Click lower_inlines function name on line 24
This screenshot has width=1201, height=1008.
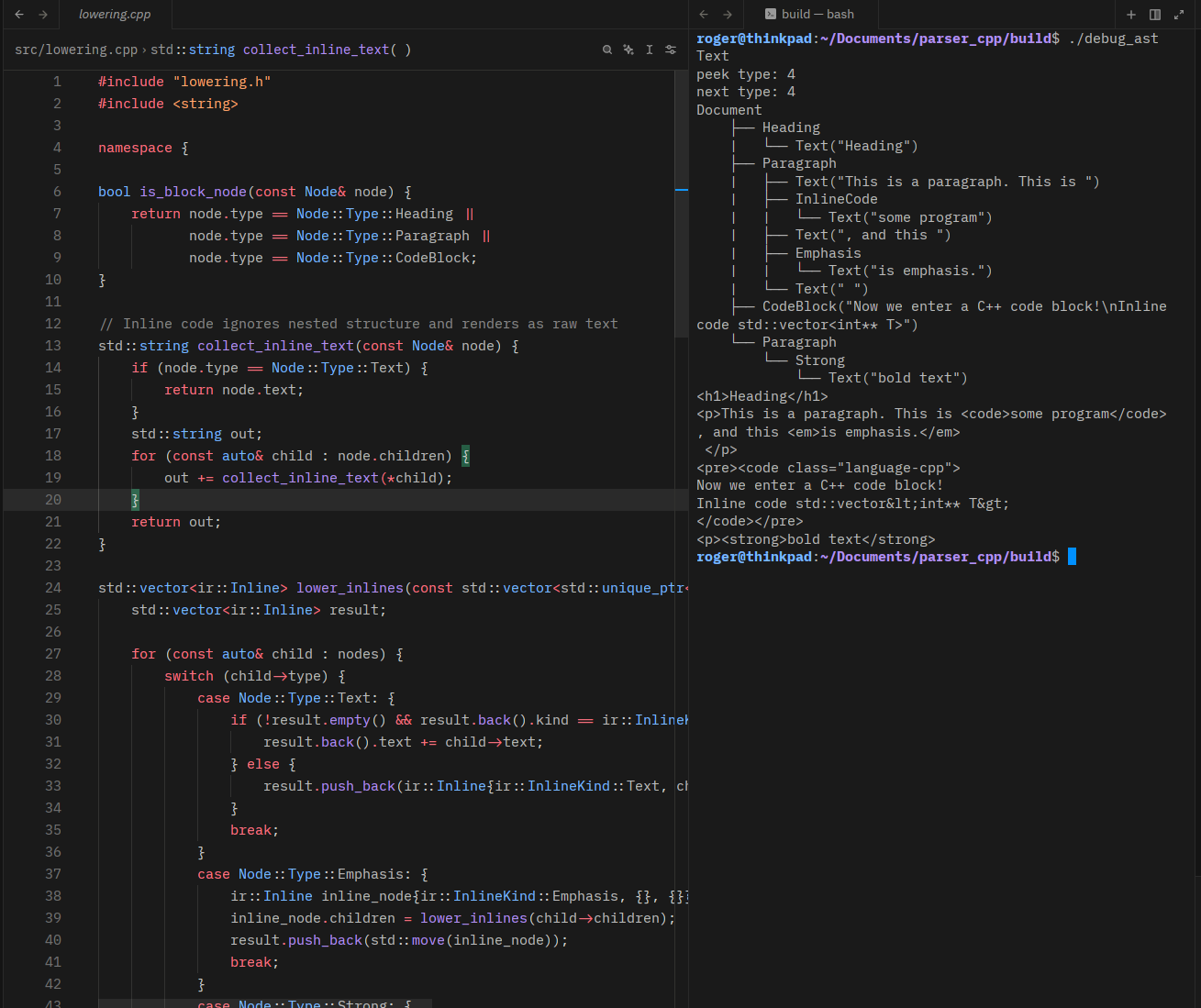coord(350,588)
